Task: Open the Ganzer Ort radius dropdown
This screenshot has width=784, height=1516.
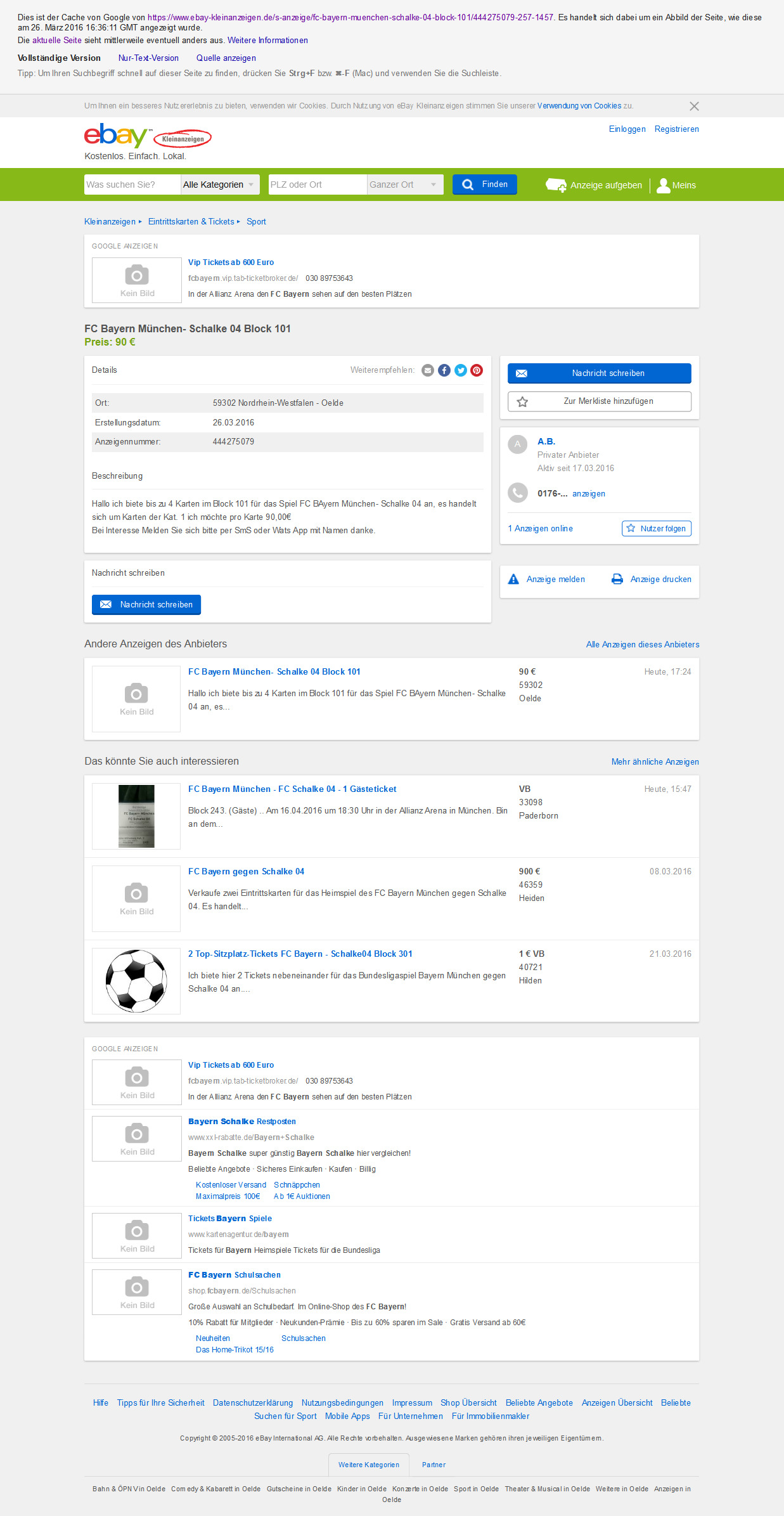Action: [405, 185]
